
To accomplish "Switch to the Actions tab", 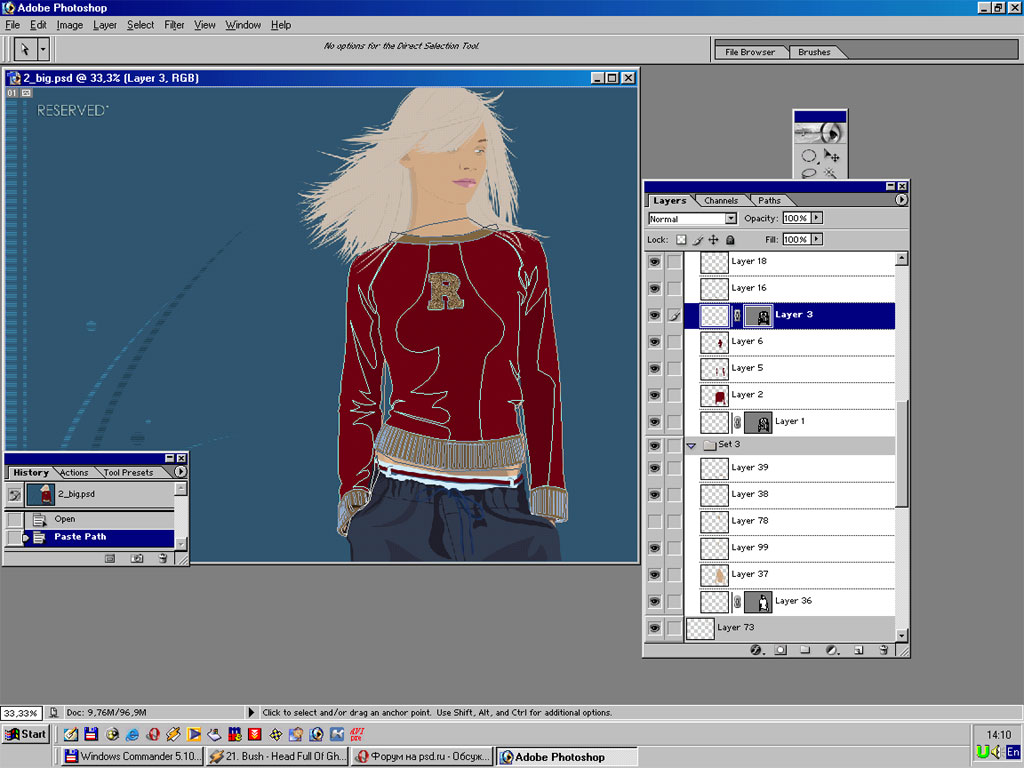I will [x=74, y=472].
